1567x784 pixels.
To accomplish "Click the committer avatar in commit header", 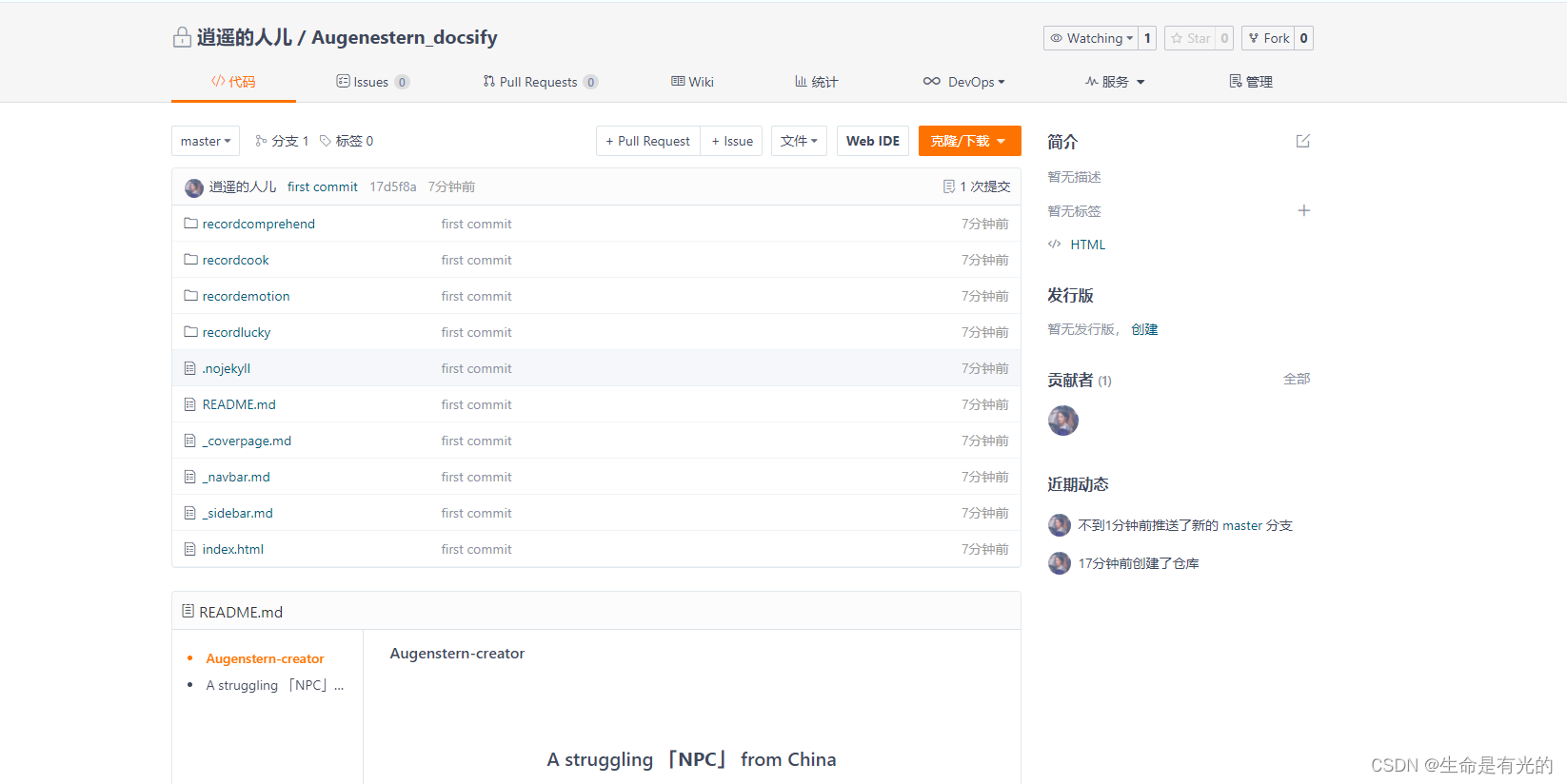I will tap(194, 187).
